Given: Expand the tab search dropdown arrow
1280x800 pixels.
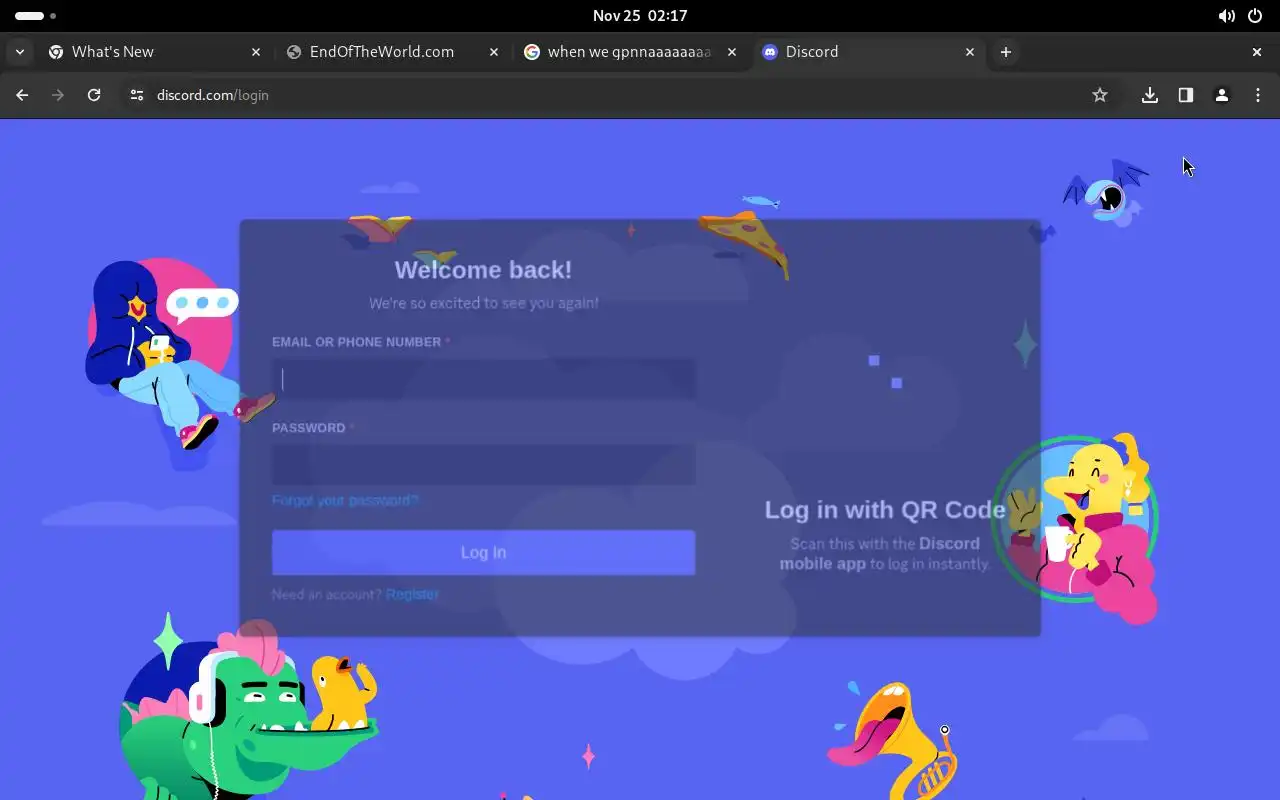Looking at the screenshot, I should 19,52.
